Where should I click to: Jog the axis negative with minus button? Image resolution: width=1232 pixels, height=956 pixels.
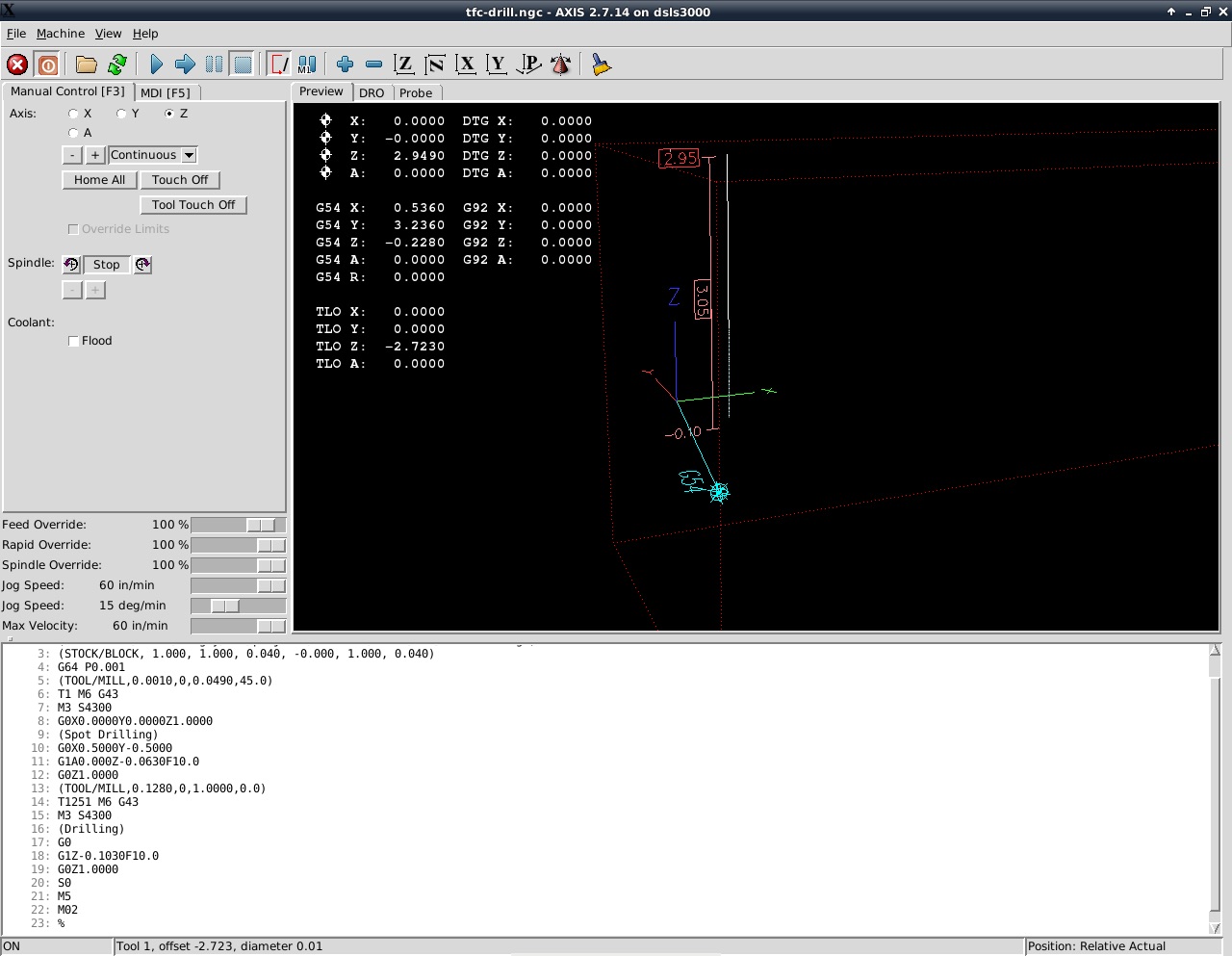pyautogui.click(x=72, y=155)
